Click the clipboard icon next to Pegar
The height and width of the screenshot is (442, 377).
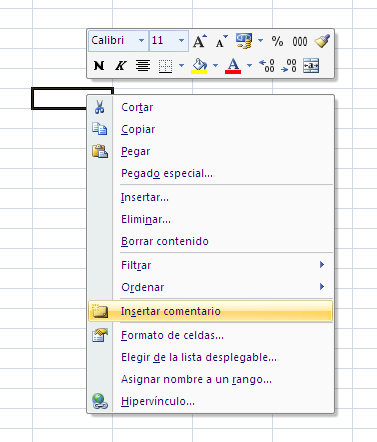click(x=100, y=151)
